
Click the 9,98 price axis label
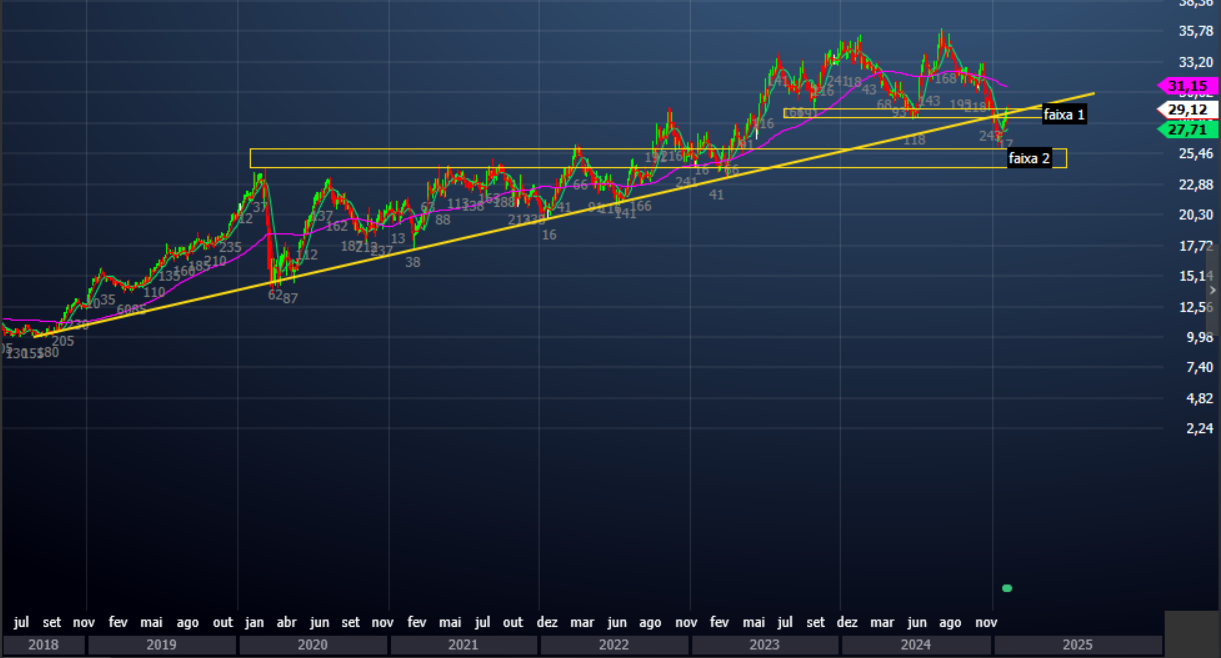1198,337
